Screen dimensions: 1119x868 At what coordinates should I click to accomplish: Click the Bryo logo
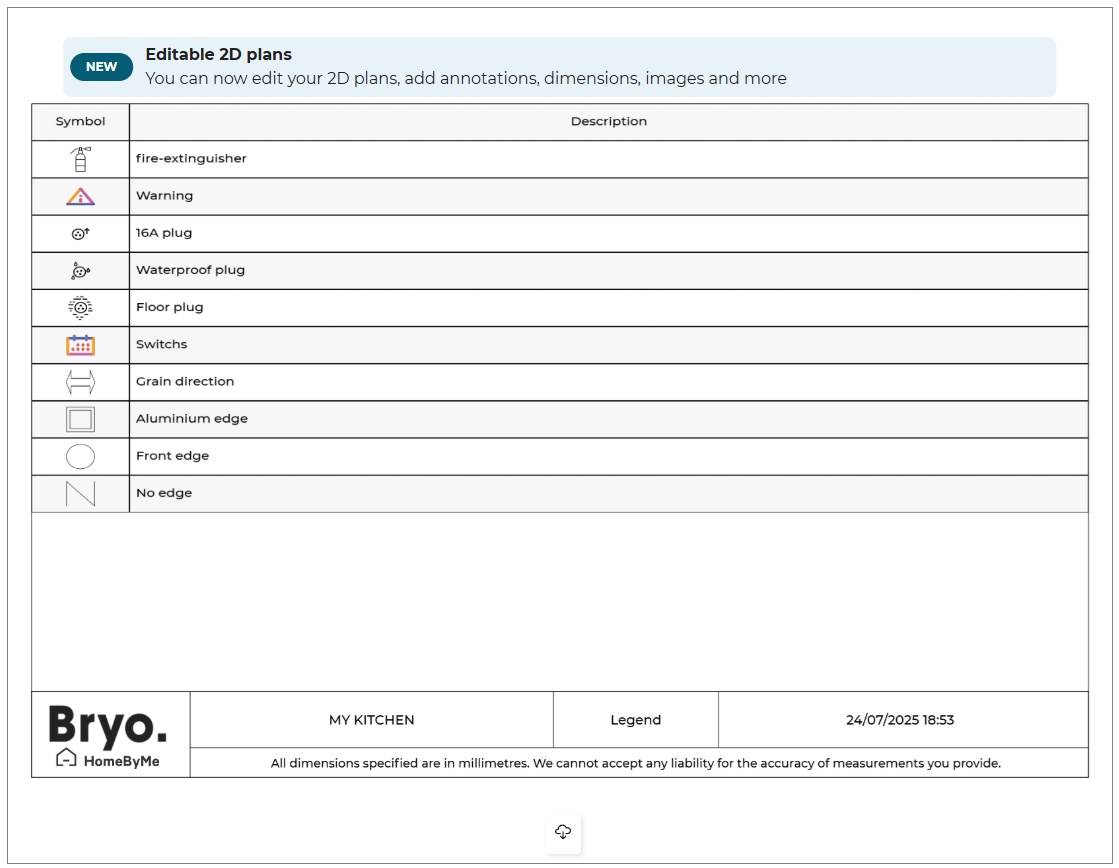click(x=108, y=725)
